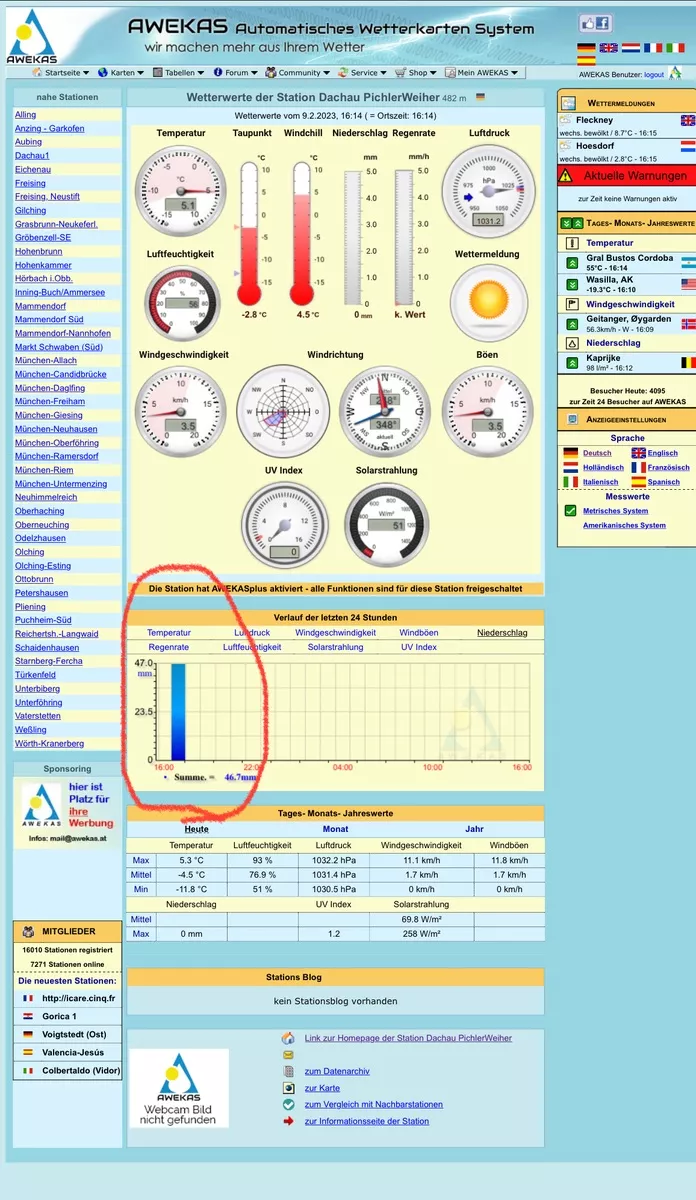Viewport: 696px width, 1200px height.
Task: Open the Mein AWEKAS dropdown menu
Action: pyautogui.click(x=483, y=73)
